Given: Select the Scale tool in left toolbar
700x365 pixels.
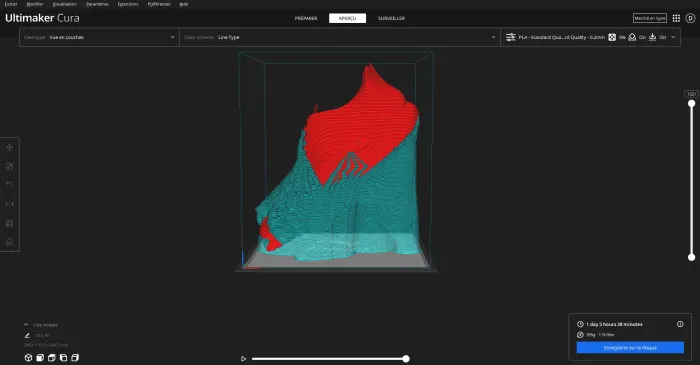Looking at the screenshot, I should (x=9, y=166).
